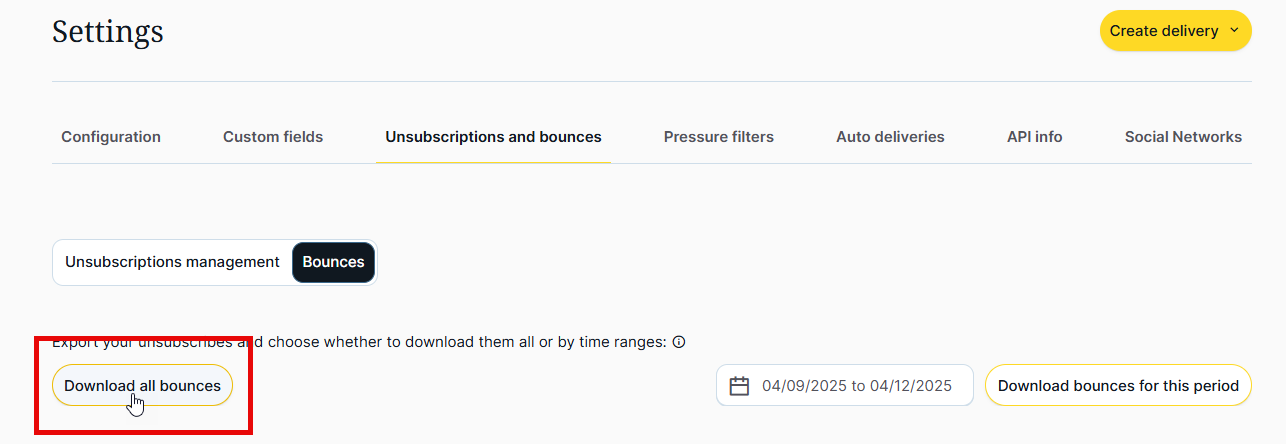Open the Auto deliveries tab
This screenshot has height=444, width=1286.
(890, 137)
